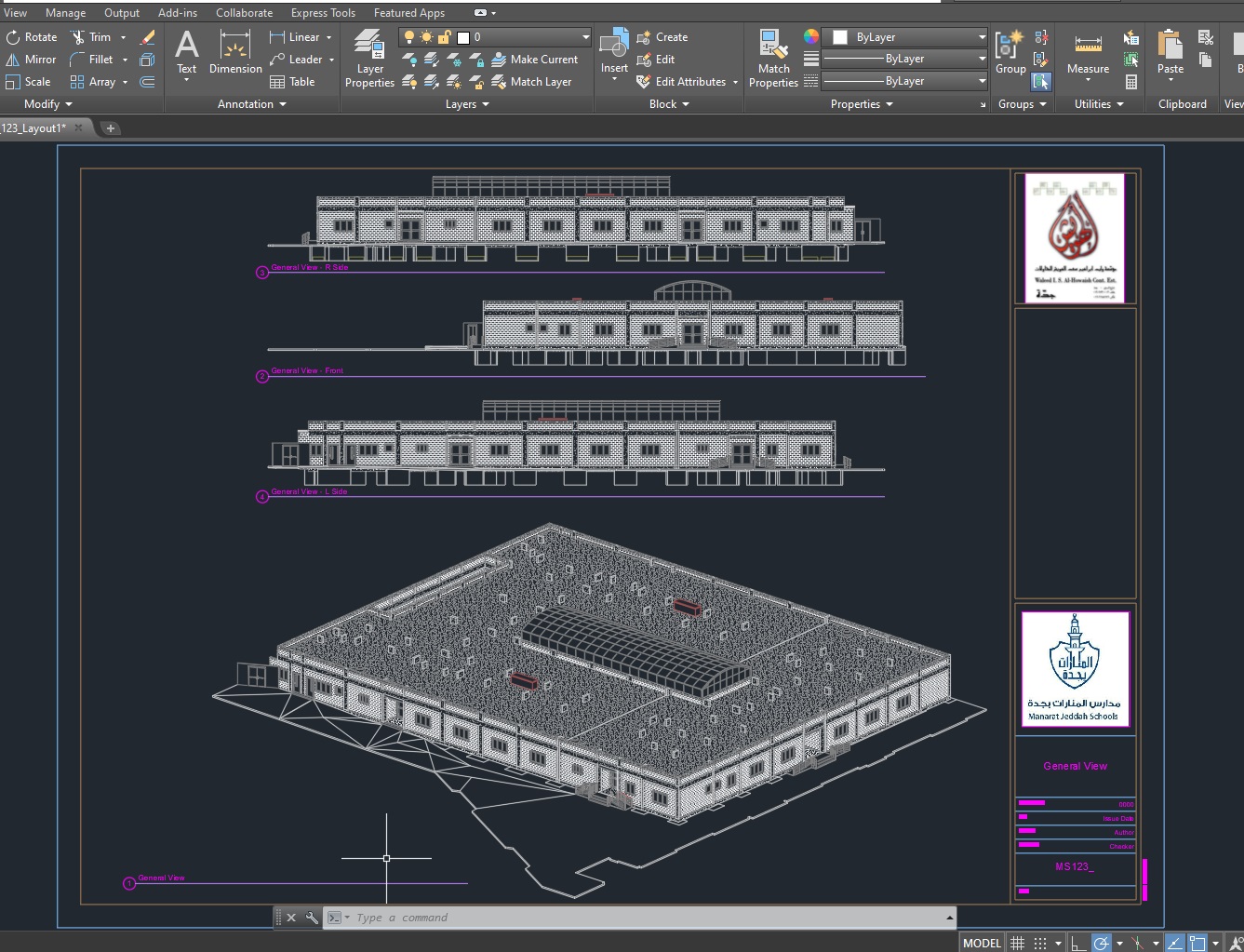Click Create block
1244x952 pixels.
coord(662,37)
